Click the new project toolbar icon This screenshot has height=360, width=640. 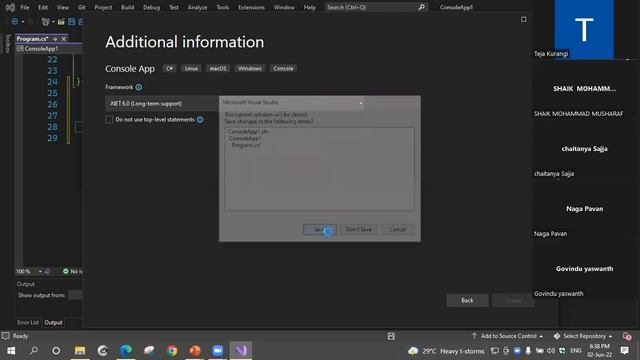coord(45,22)
